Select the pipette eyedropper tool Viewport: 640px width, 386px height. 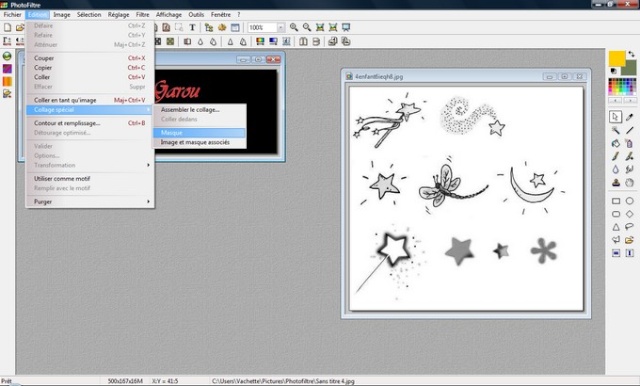pos(629,117)
